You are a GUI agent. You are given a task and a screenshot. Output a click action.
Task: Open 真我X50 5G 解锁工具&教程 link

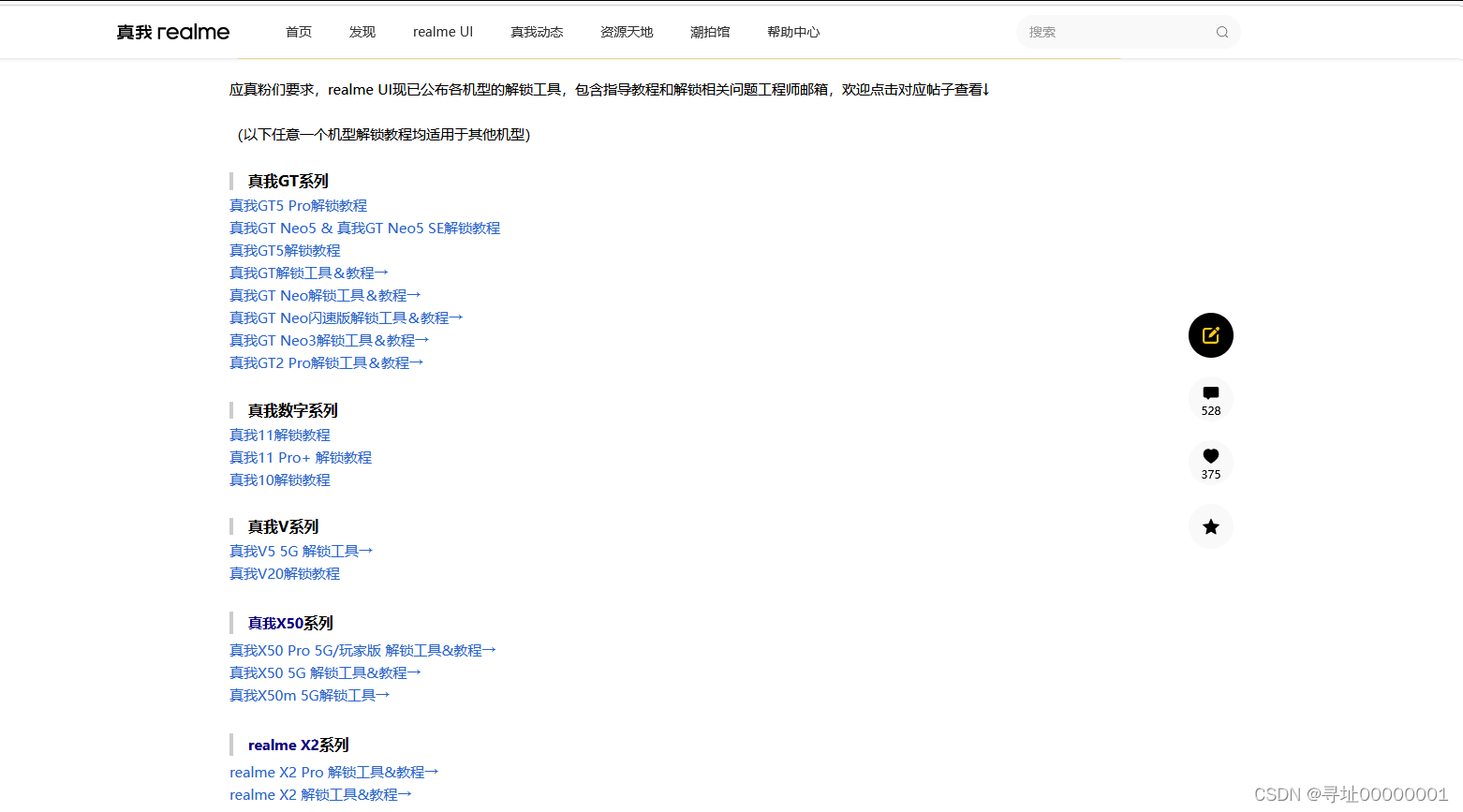(x=325, y=673)
